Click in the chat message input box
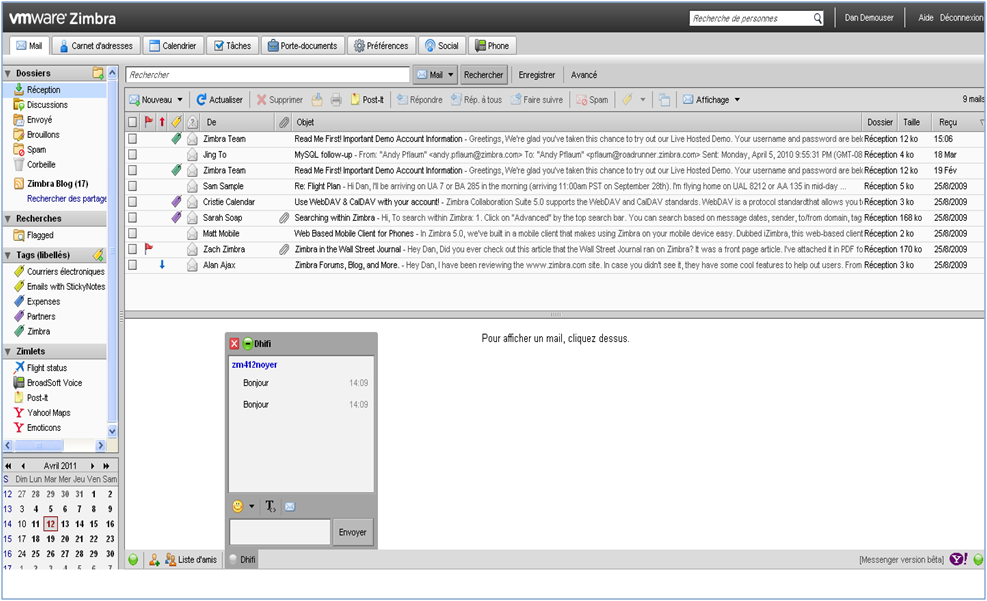The width and height of the screenshot is (987, 601). (x=280, y=532)
